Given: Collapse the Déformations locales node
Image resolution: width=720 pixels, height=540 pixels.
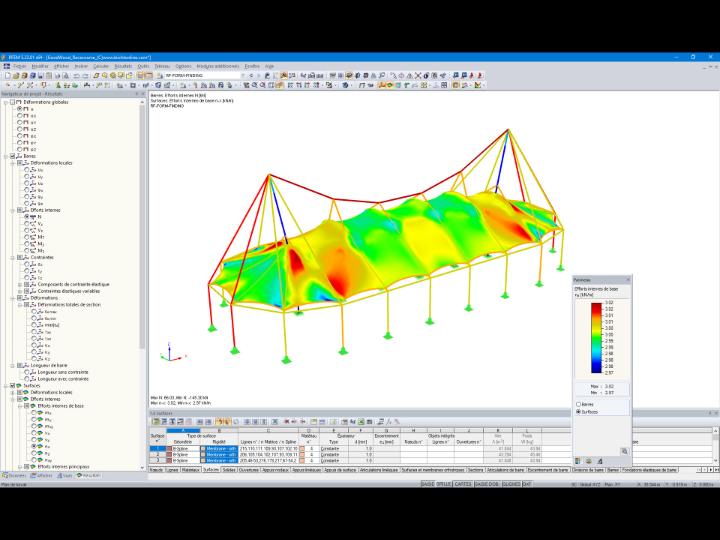Looking at the screenshot, I should click(x=13, y=163).
